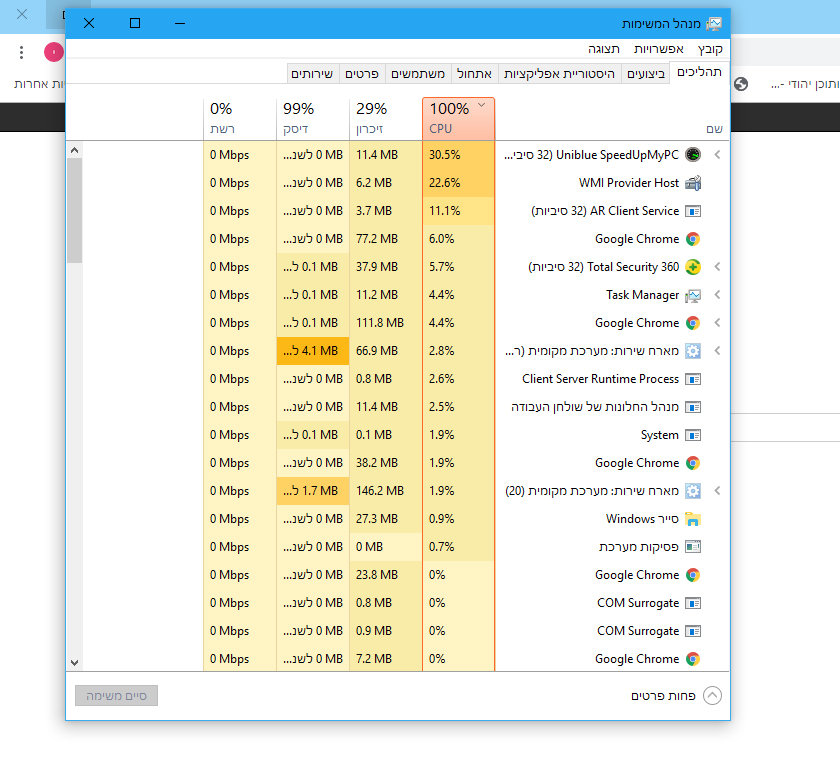Viewport: 840px width, 776px height.
Task: Expand the Uniblue SpeedUpMyPC process group
Action: point(717,155)
